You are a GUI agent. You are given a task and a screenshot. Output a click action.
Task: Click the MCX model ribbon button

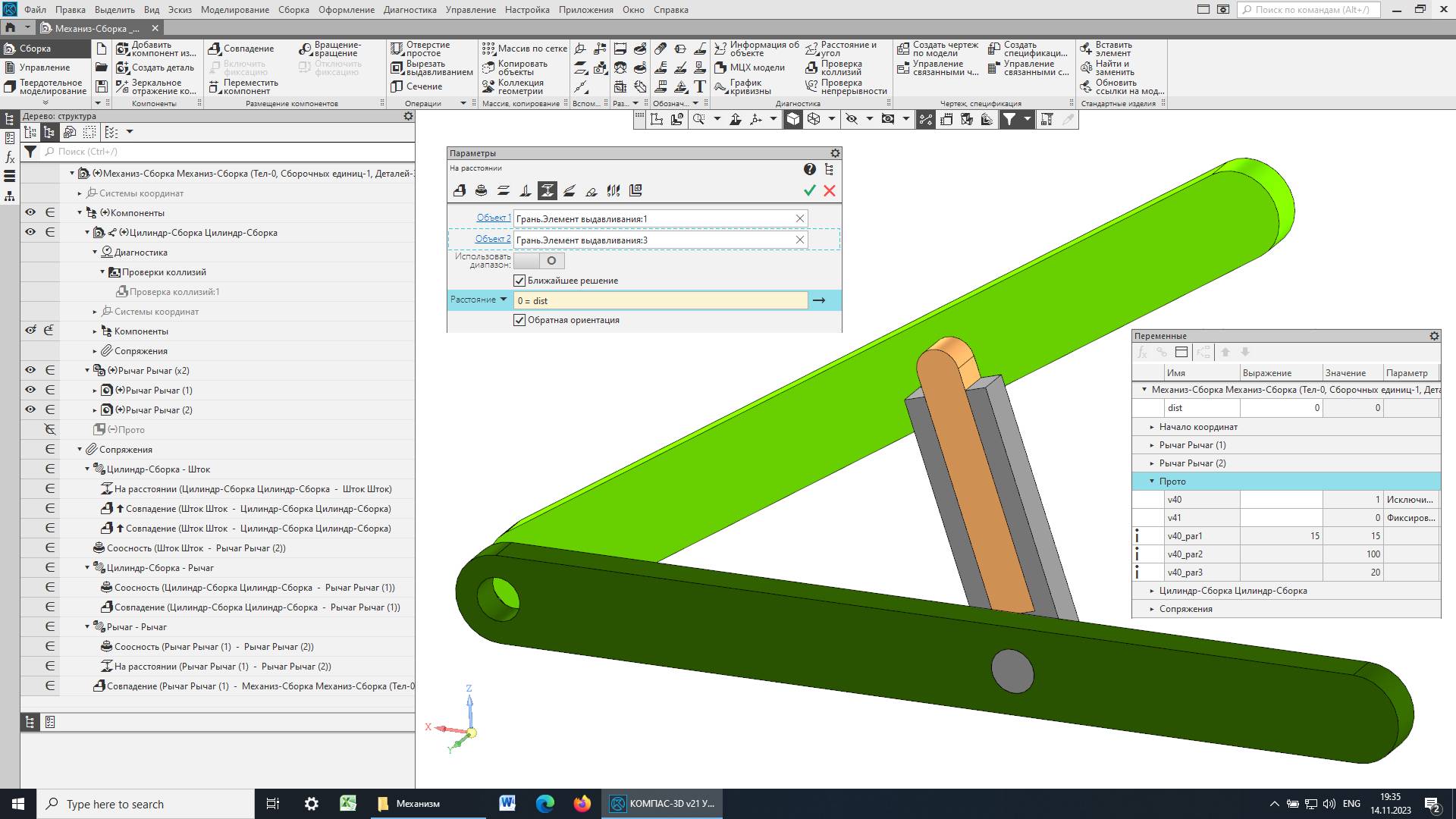[749, 67]
